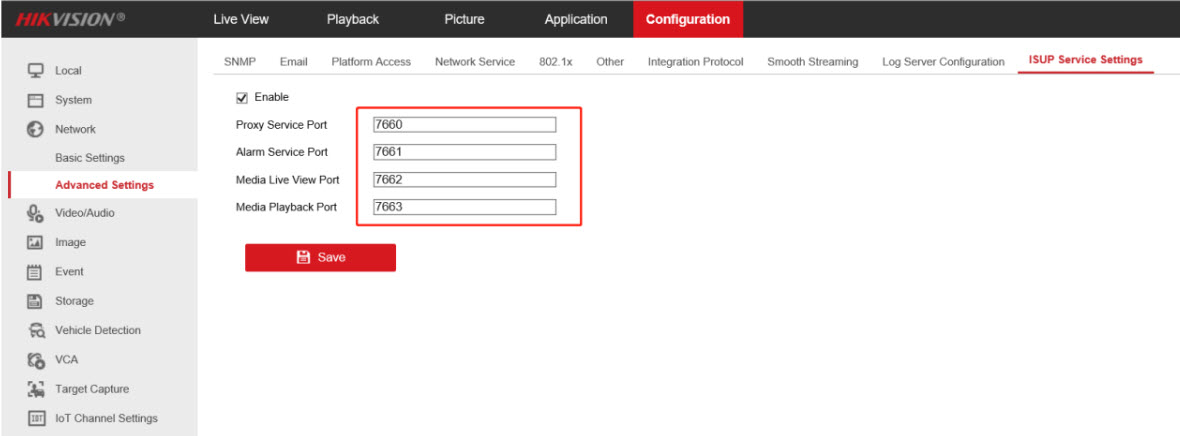
Task: Click the Proxy Service Port field
Action: 463,125
